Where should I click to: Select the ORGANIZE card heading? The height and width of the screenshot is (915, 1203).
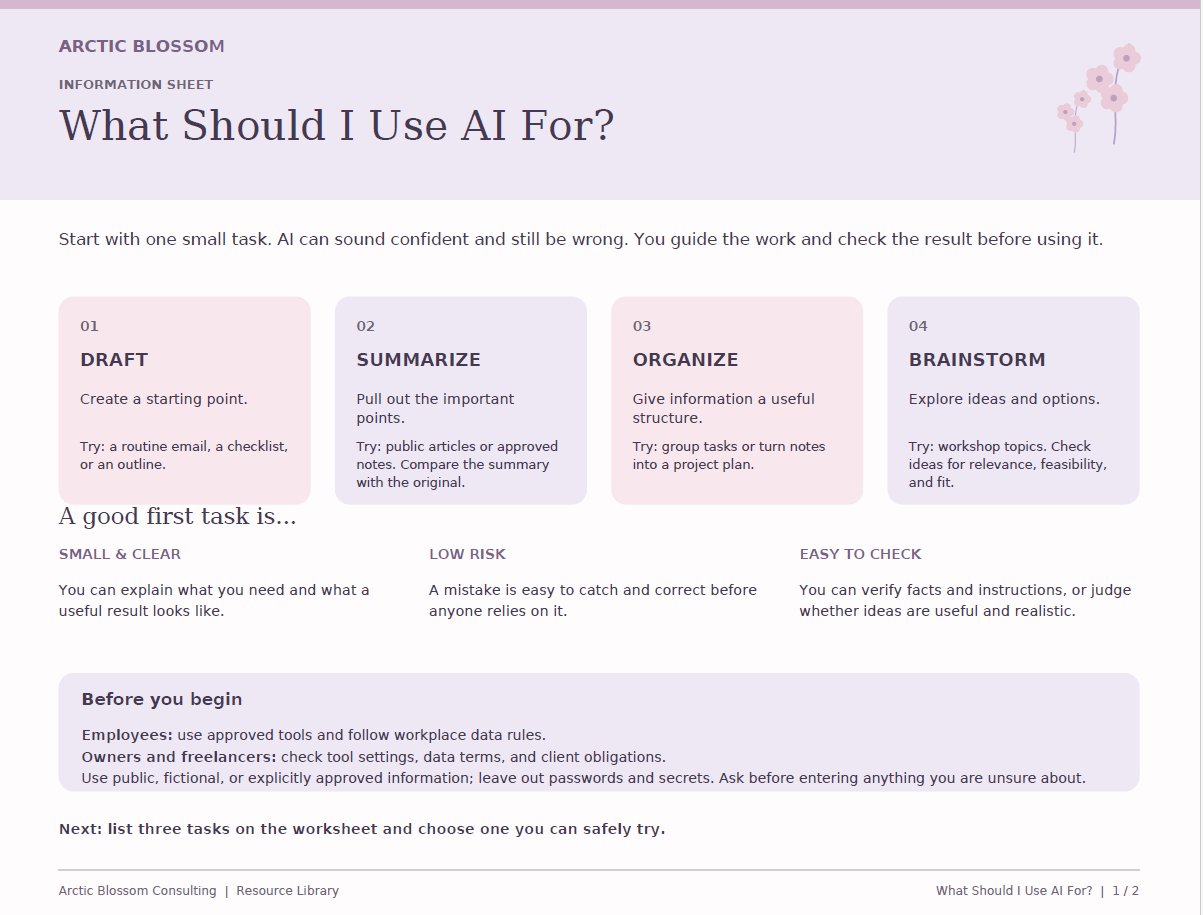point(685,360)
